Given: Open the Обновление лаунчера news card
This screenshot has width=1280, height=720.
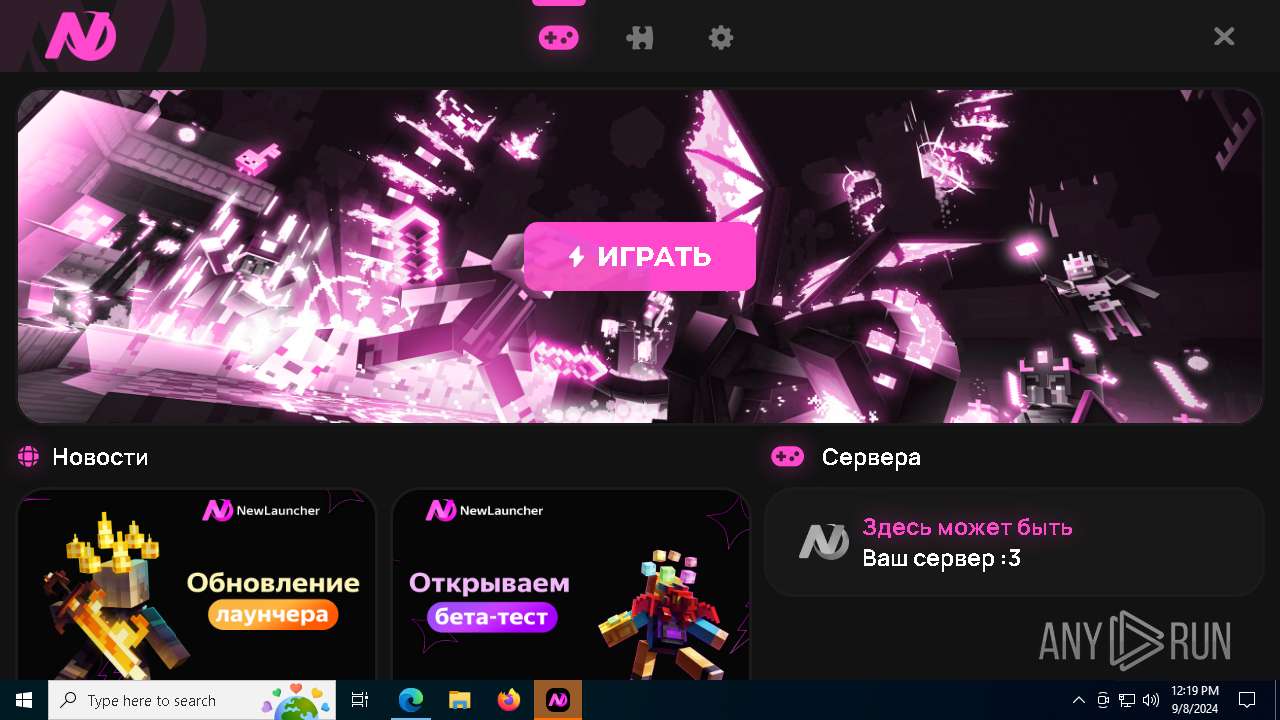Looking at the screenshot, I should [196, 584].
